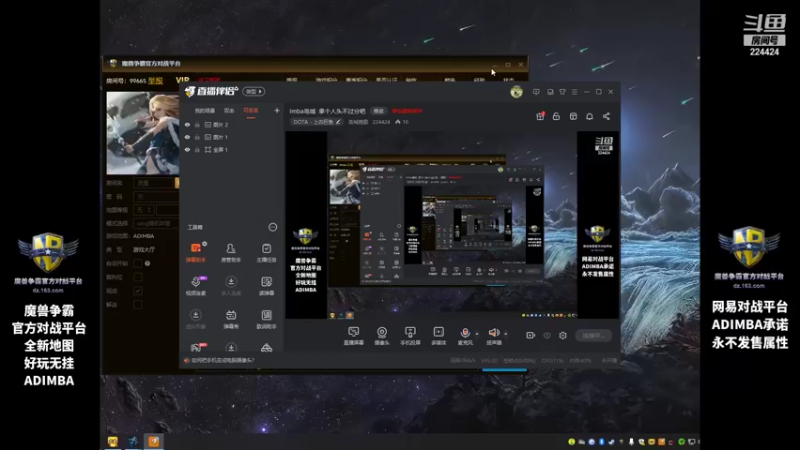This screenshot has width=800, height=450.
Task: Select the orange highlighted third scene tab
Action: pyautogui.click(x=251, y=111)
